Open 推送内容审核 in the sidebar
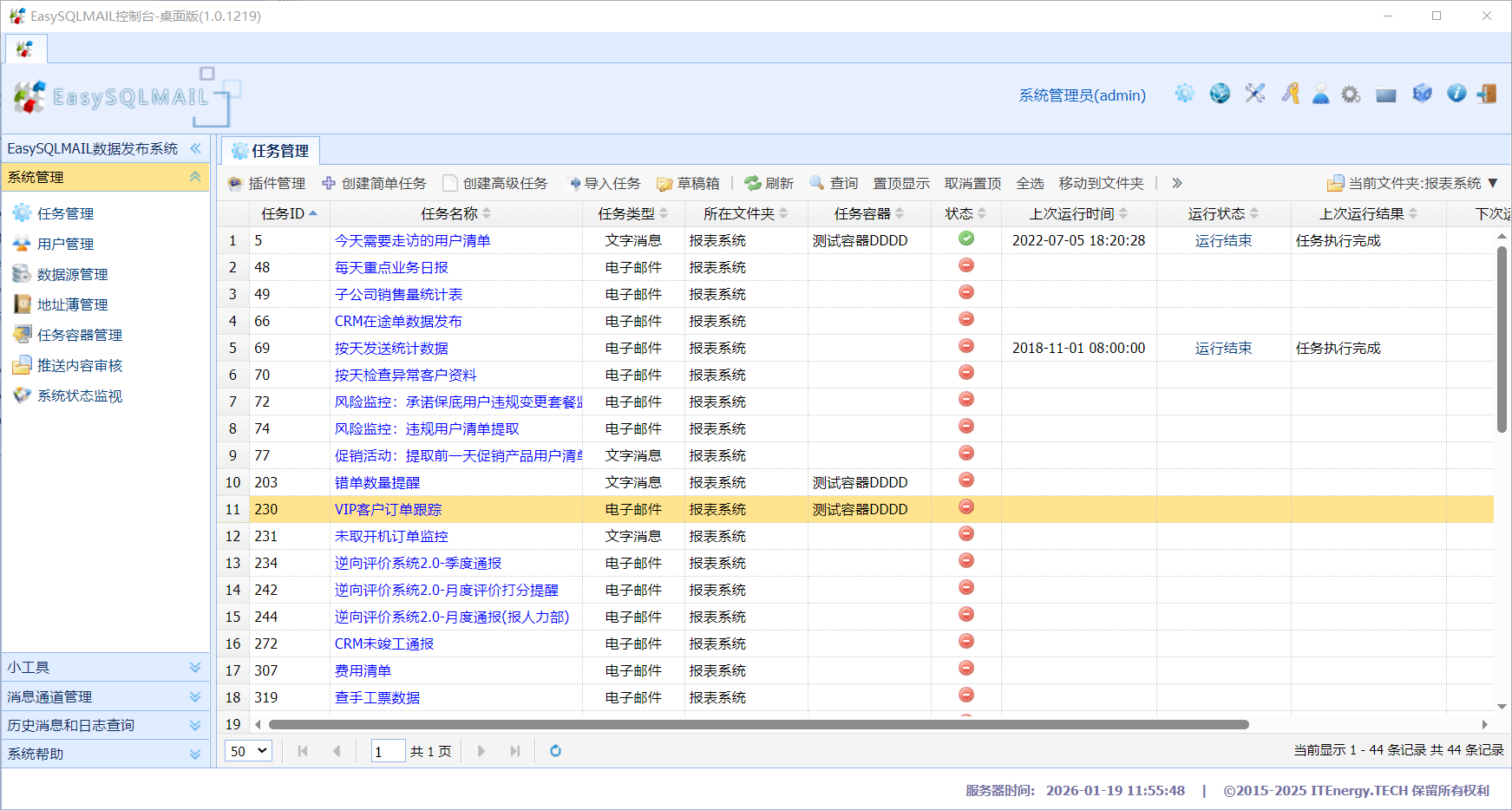1512x810 pixels. (79, 365)
